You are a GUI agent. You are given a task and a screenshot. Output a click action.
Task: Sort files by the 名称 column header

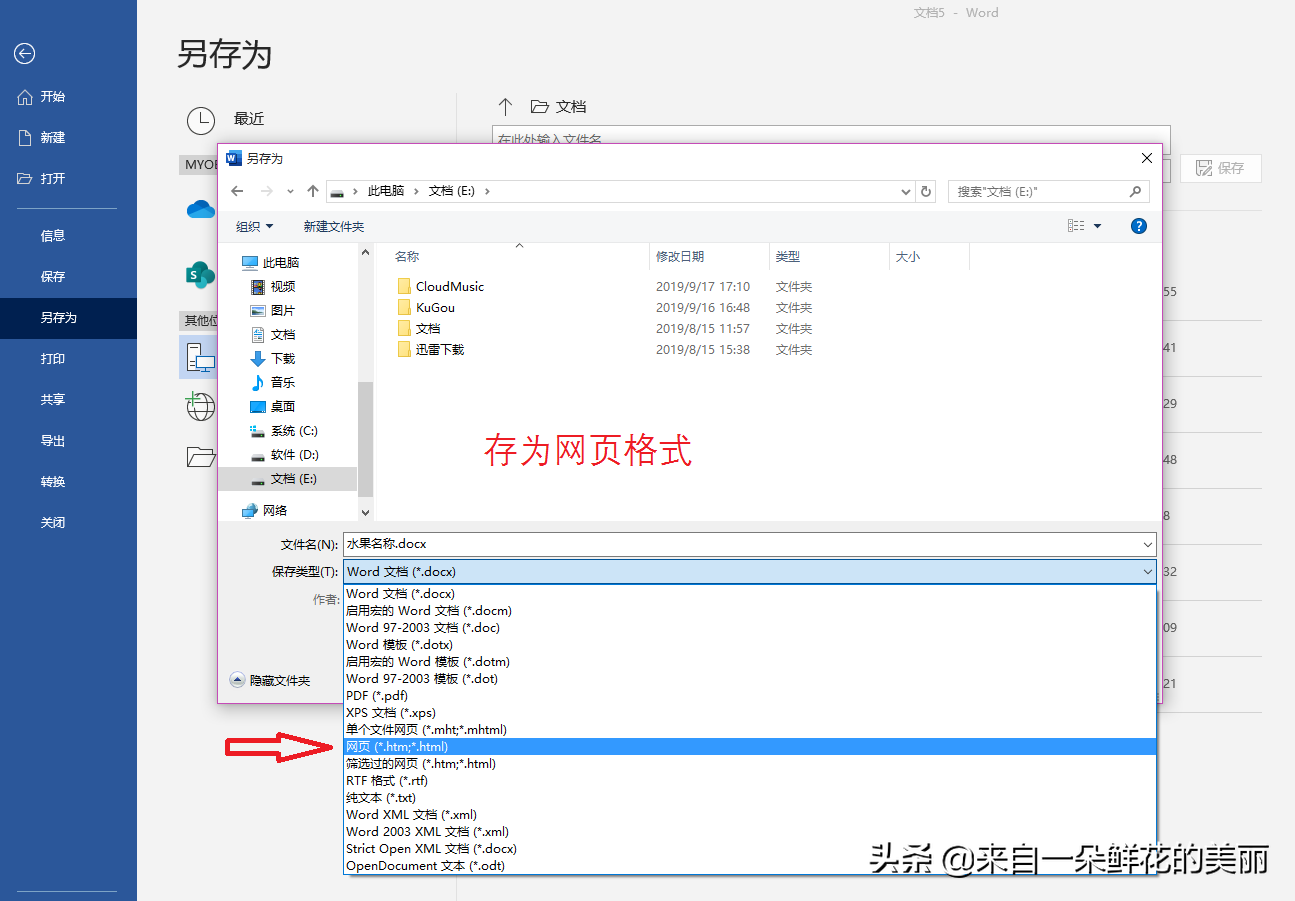coord(407,257)
